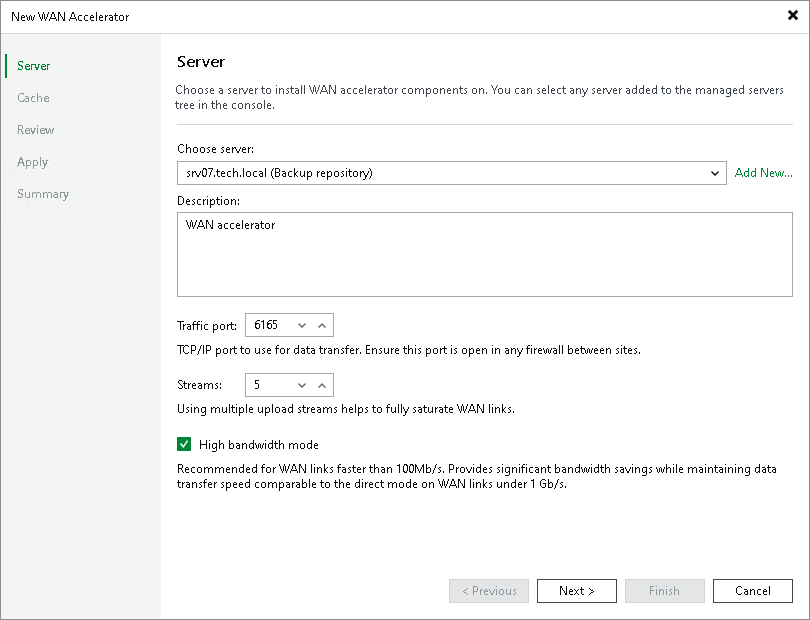This screenshot has width=810, height=620.
Task: Increase the Traffic port value
Action: pyautogui.click(x=322, y=326)
